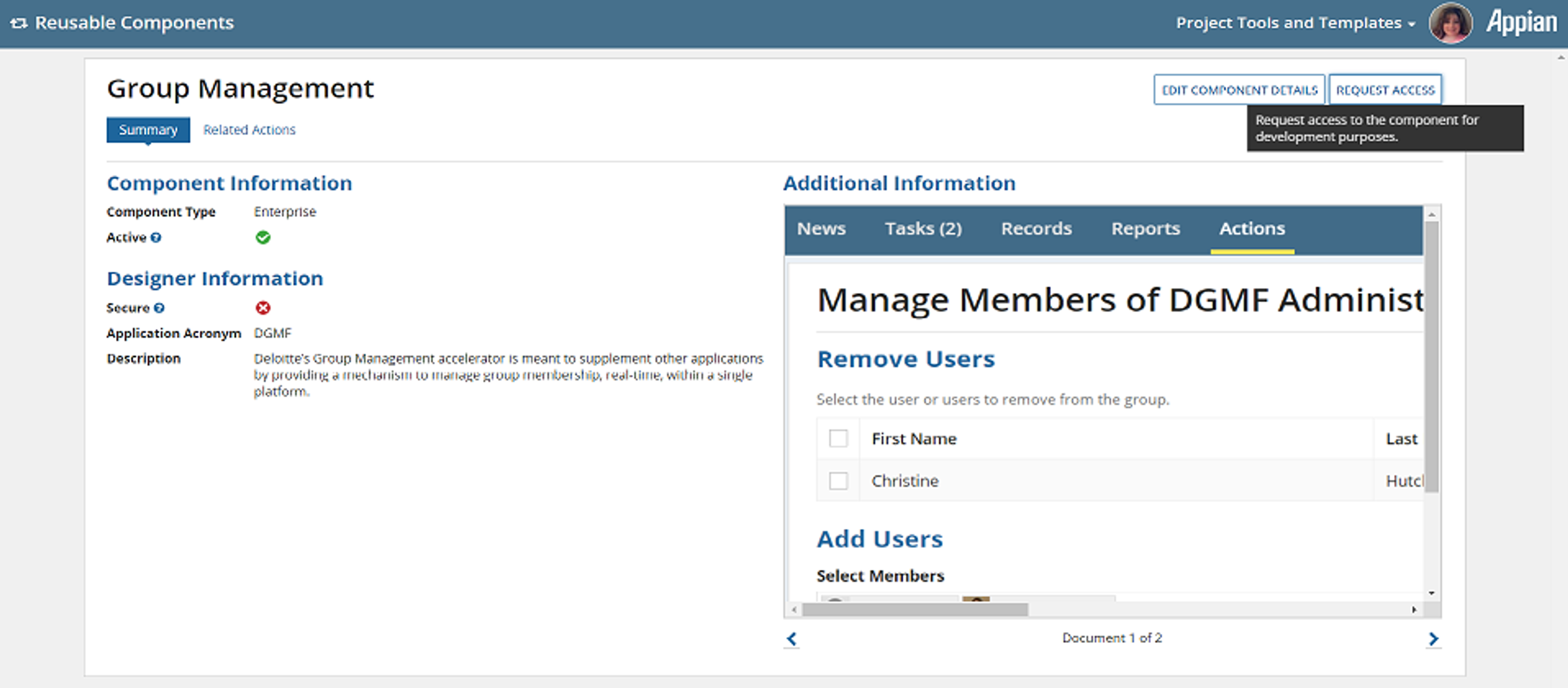Image resolution: width=1568 pixels, height=688 pixels.
Task: Click the red Secure cross status icon
Action: coord(263,308)
